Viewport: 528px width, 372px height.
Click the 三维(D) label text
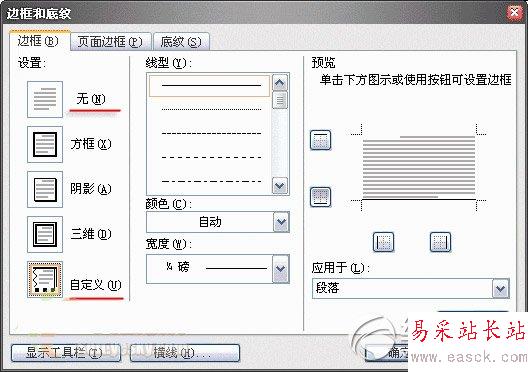point(91,234)
